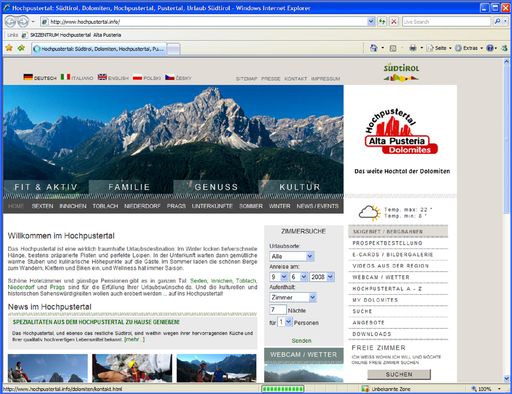Open the recent pages dropdown arrow
The image size is (512, 394).
coord(33,22)
